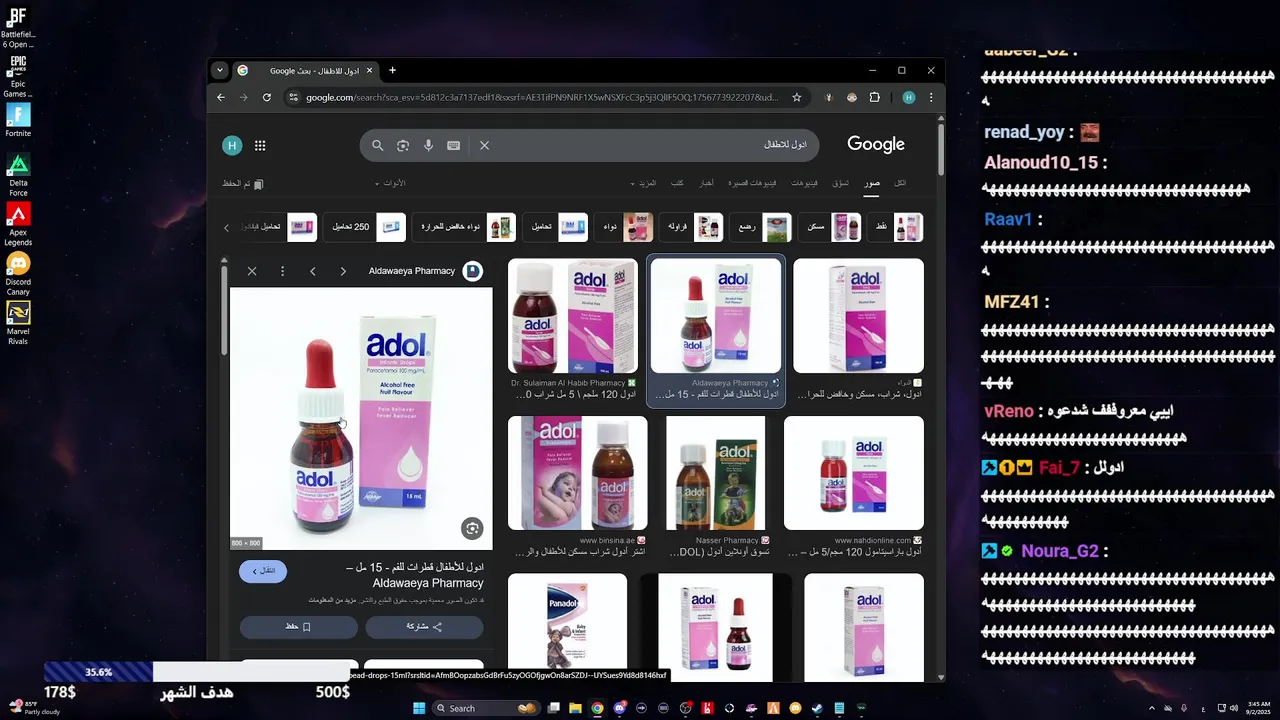This screenshot has height=720, width=1280.
Task: Launch the Fortnite desktop shortcut
Action: (x=18, y=120)
